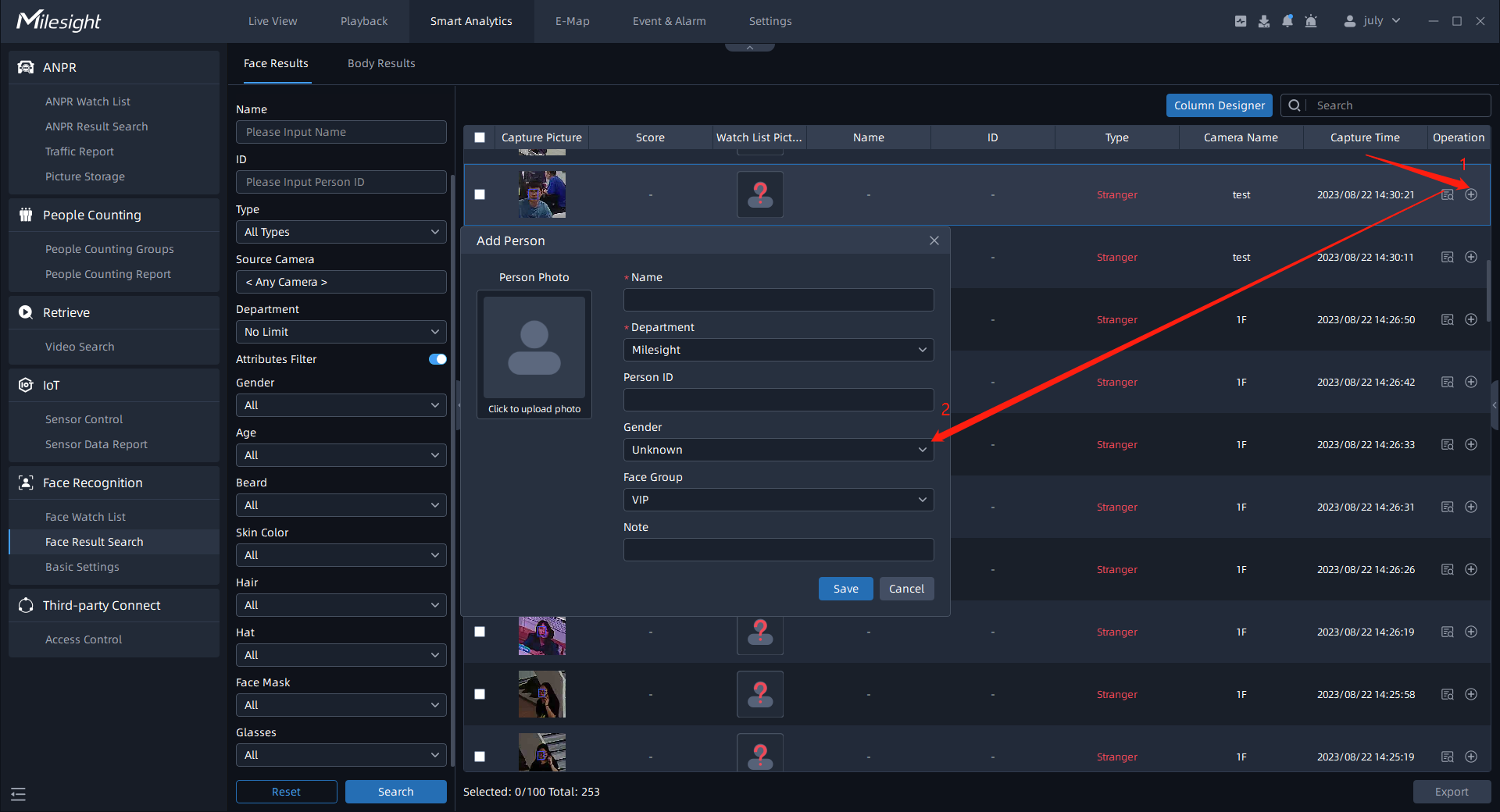Click the People Counting icon
The image size is (1500, 812).
tap(26, 215)
